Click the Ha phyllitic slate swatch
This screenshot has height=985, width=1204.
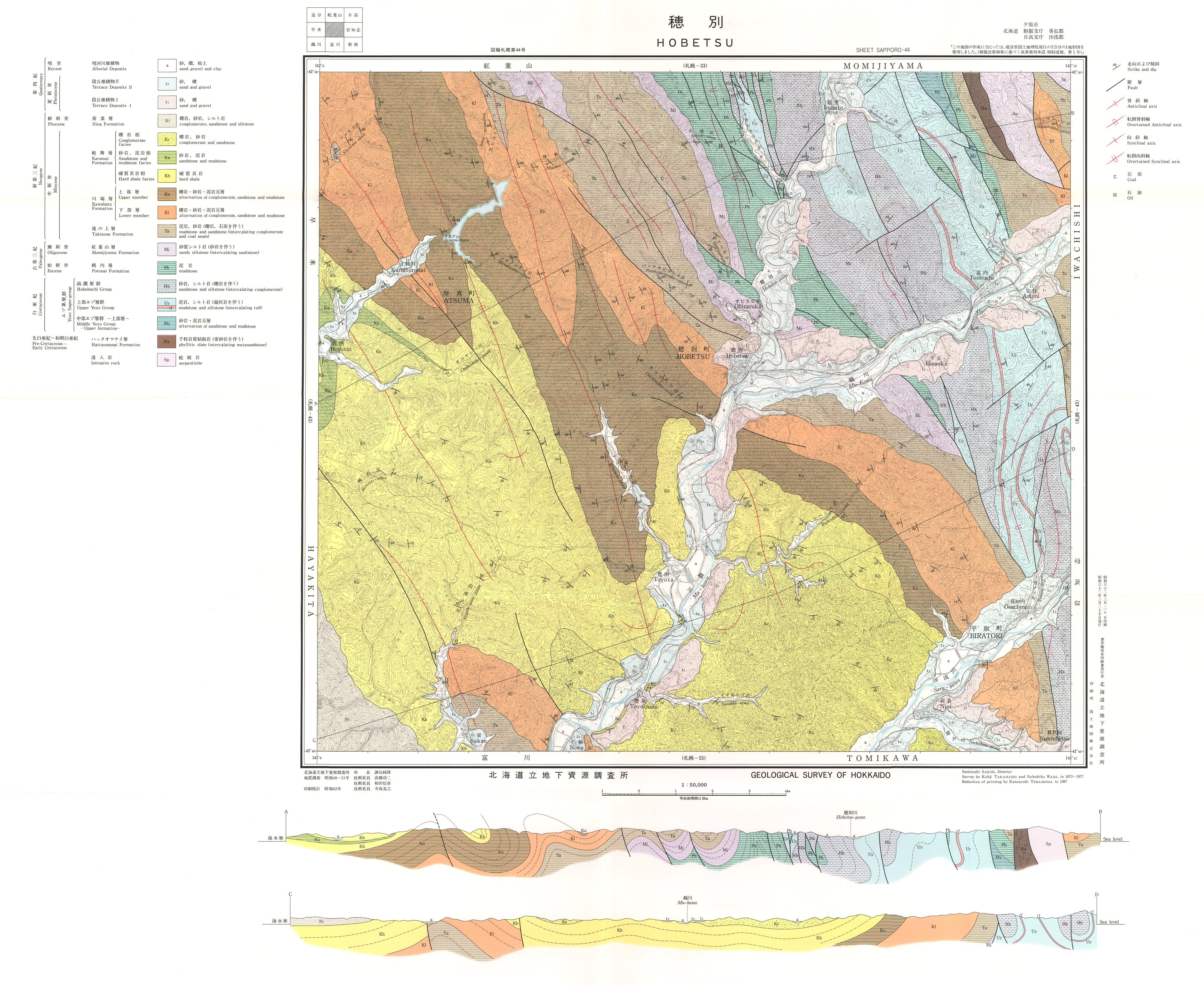[167, 342]
